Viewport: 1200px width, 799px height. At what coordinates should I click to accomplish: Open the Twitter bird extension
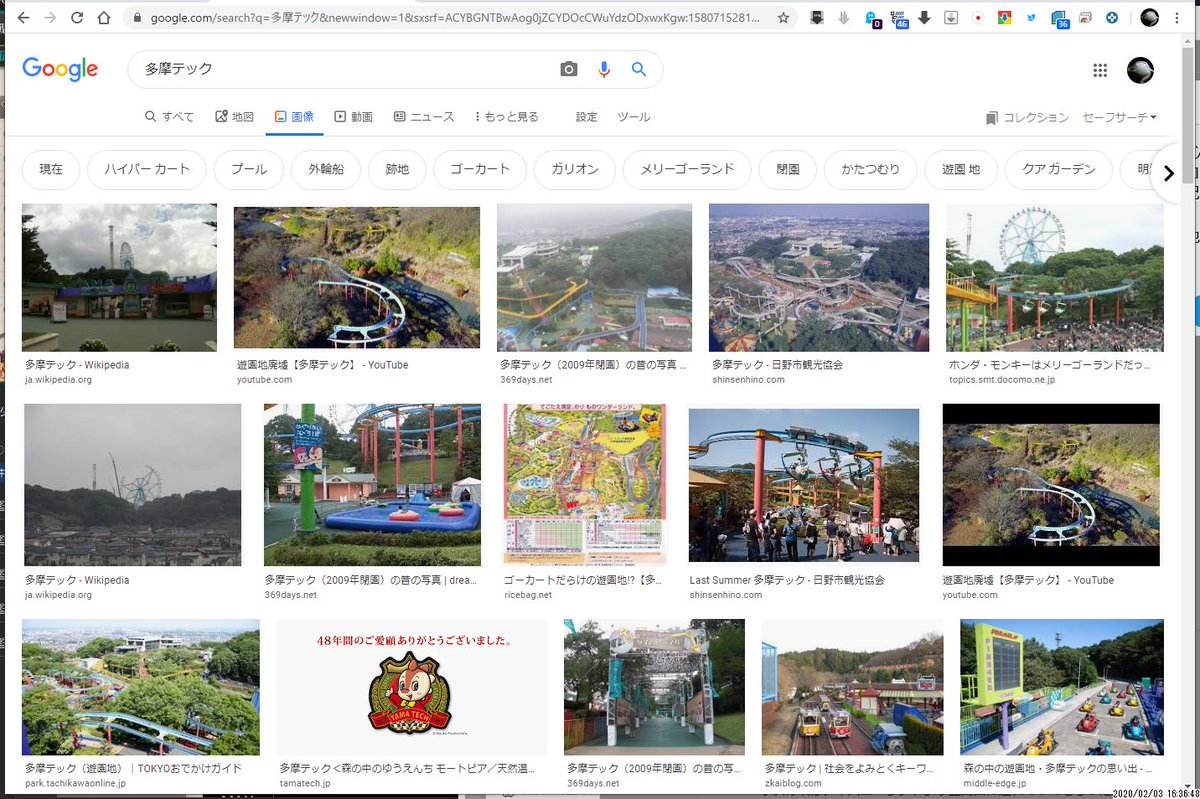pos(1031,18)
